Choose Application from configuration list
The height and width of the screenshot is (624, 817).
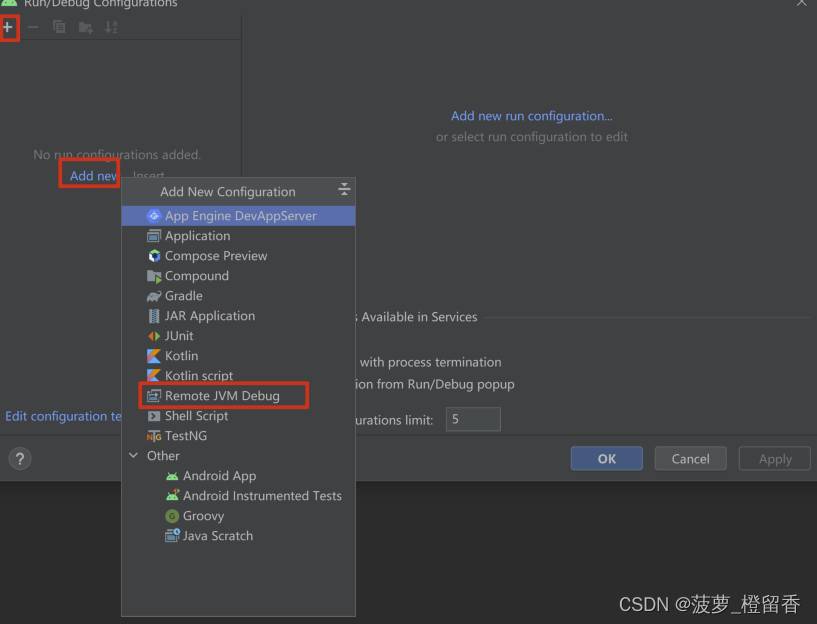coord(238,236)
